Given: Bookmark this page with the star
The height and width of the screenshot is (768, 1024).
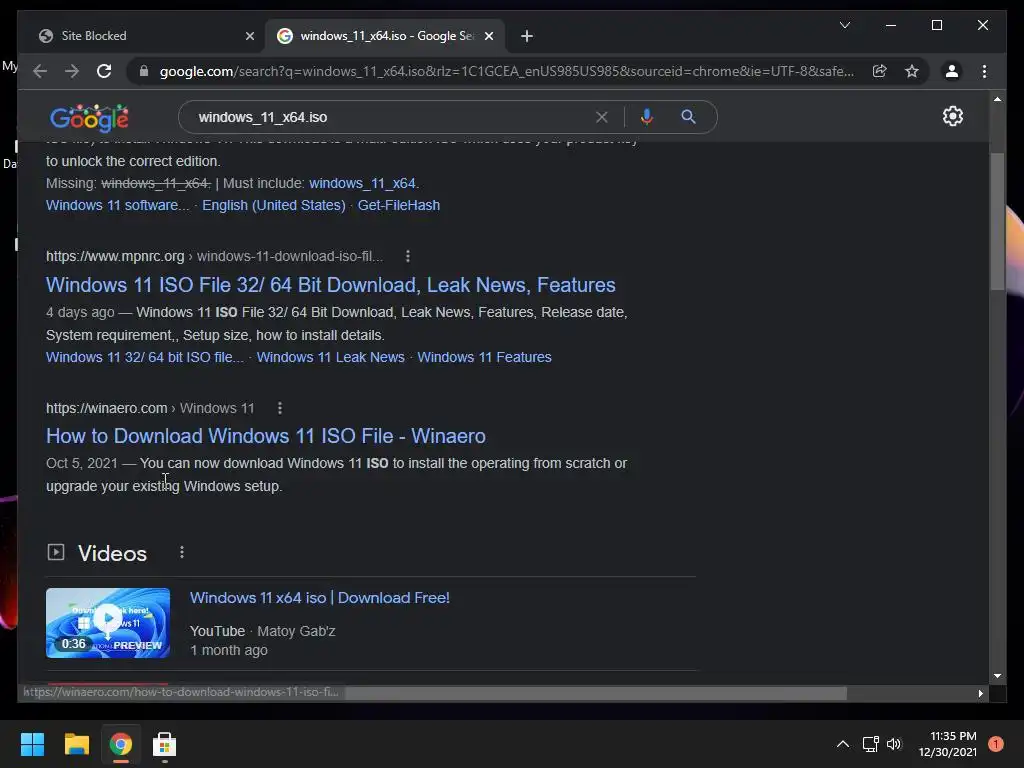Looking at the screenshot, I should 912,71.
